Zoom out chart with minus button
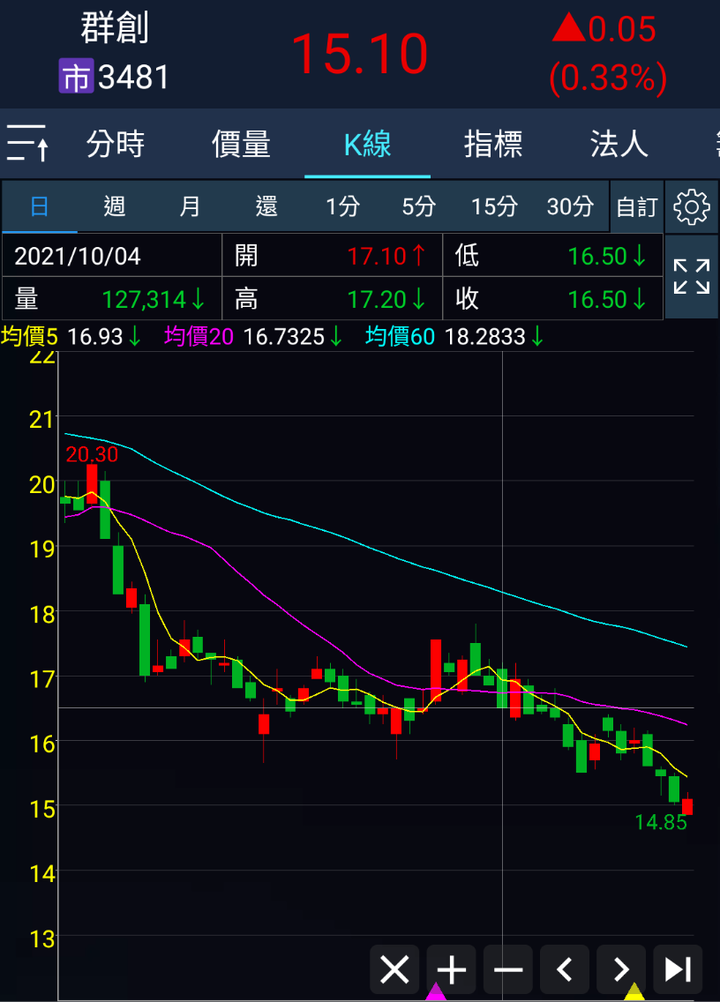The image size is (720, 1002). [508, 970]
